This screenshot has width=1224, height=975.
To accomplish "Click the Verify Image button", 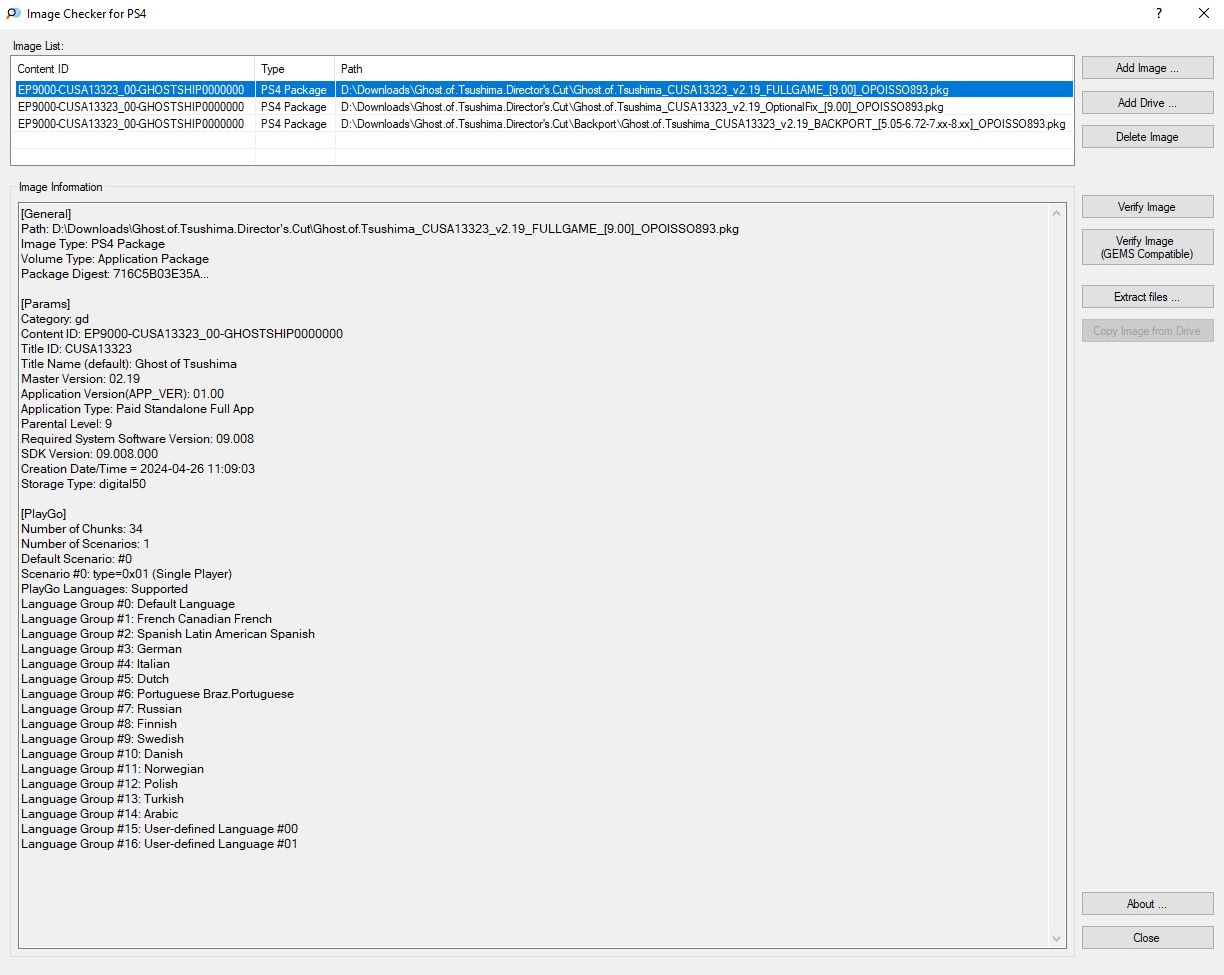I will (x=1147, y=207).
